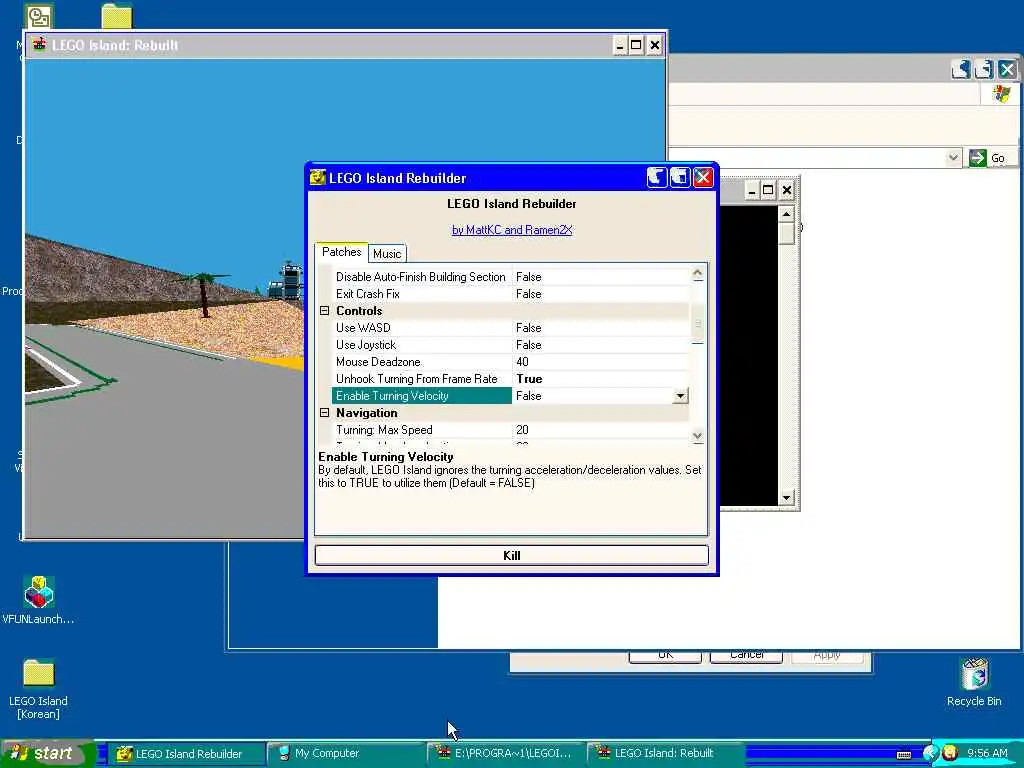1024x768 pixels.
Task: Click the Go arrow icon in address bar
Action: pyautogui.click(x=978, y=157)
